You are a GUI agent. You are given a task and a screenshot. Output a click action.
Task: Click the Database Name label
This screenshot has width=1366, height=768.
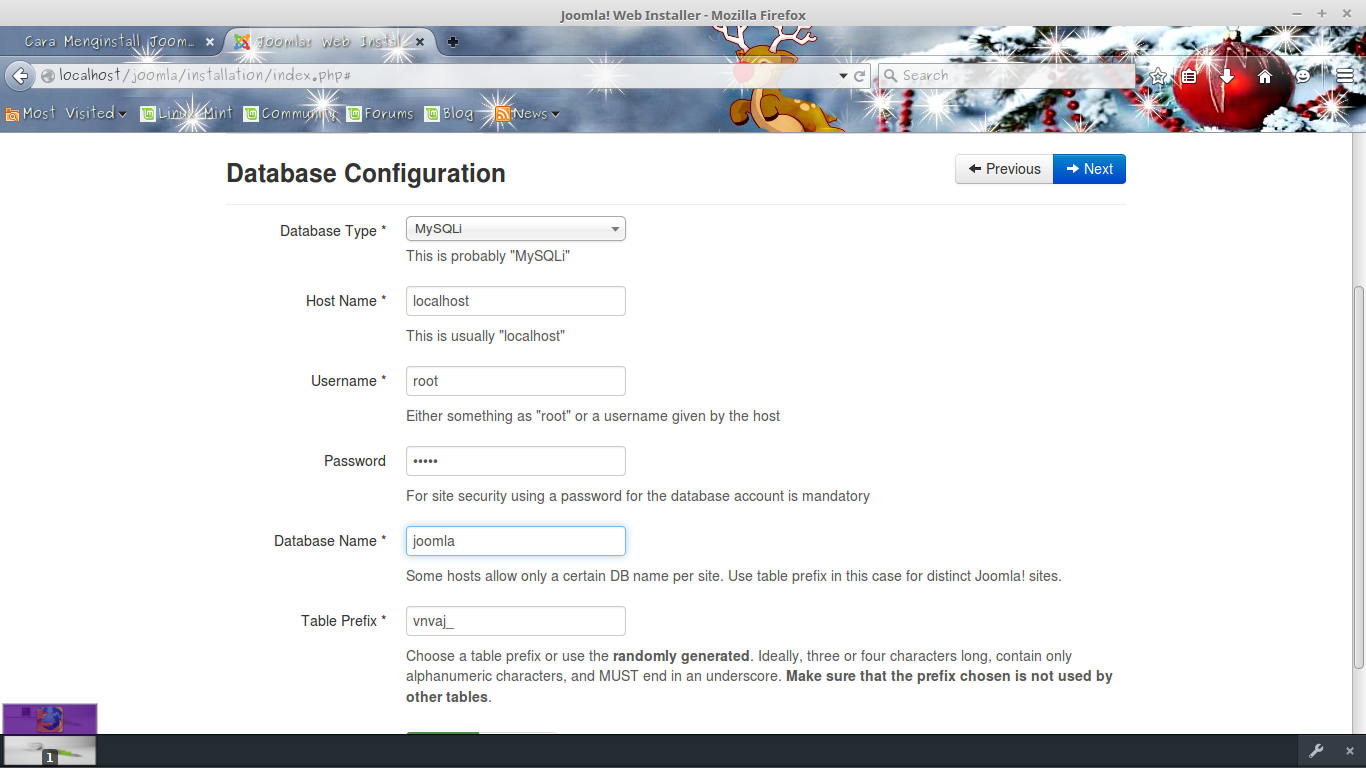[x=330, y=541]
